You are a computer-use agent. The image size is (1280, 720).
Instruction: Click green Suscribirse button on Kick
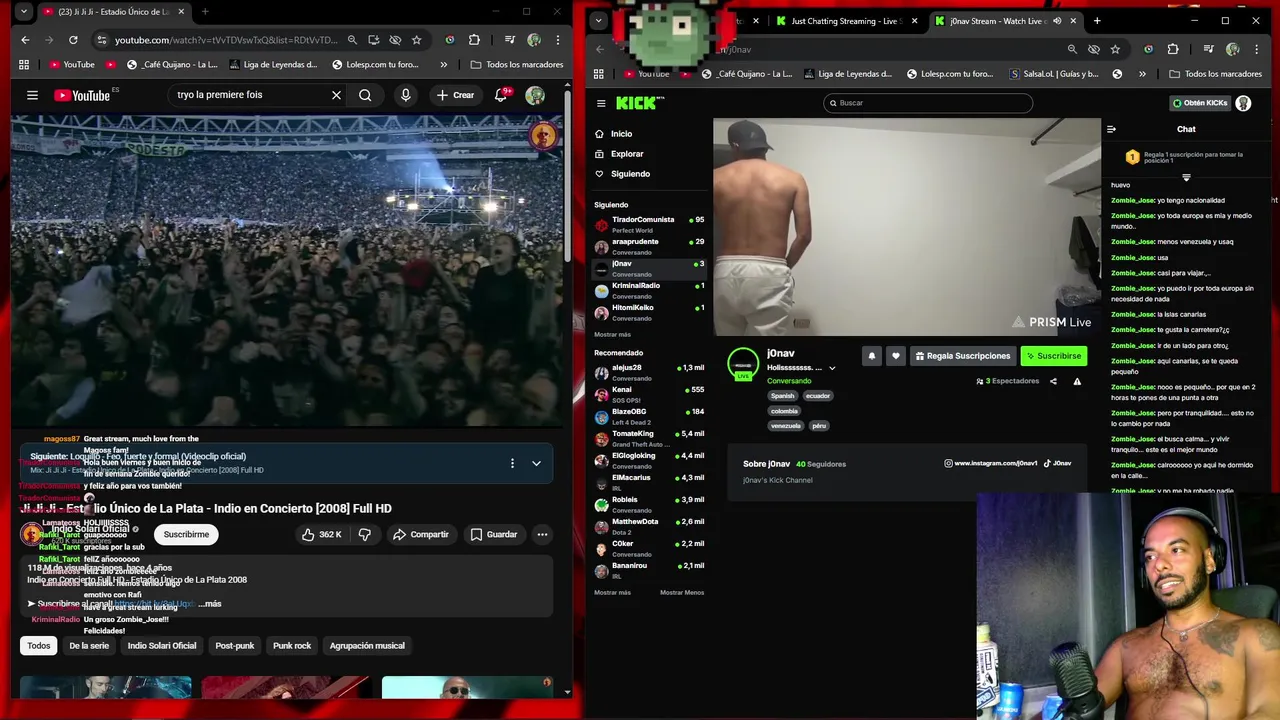(1053, 356)
